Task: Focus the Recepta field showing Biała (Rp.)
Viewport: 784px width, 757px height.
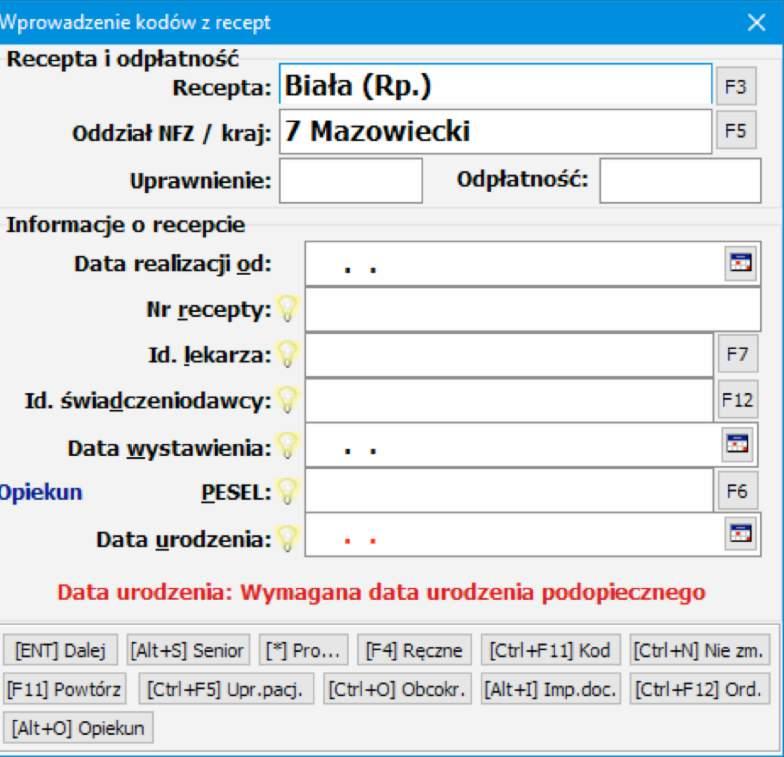Action: point(496,84)
